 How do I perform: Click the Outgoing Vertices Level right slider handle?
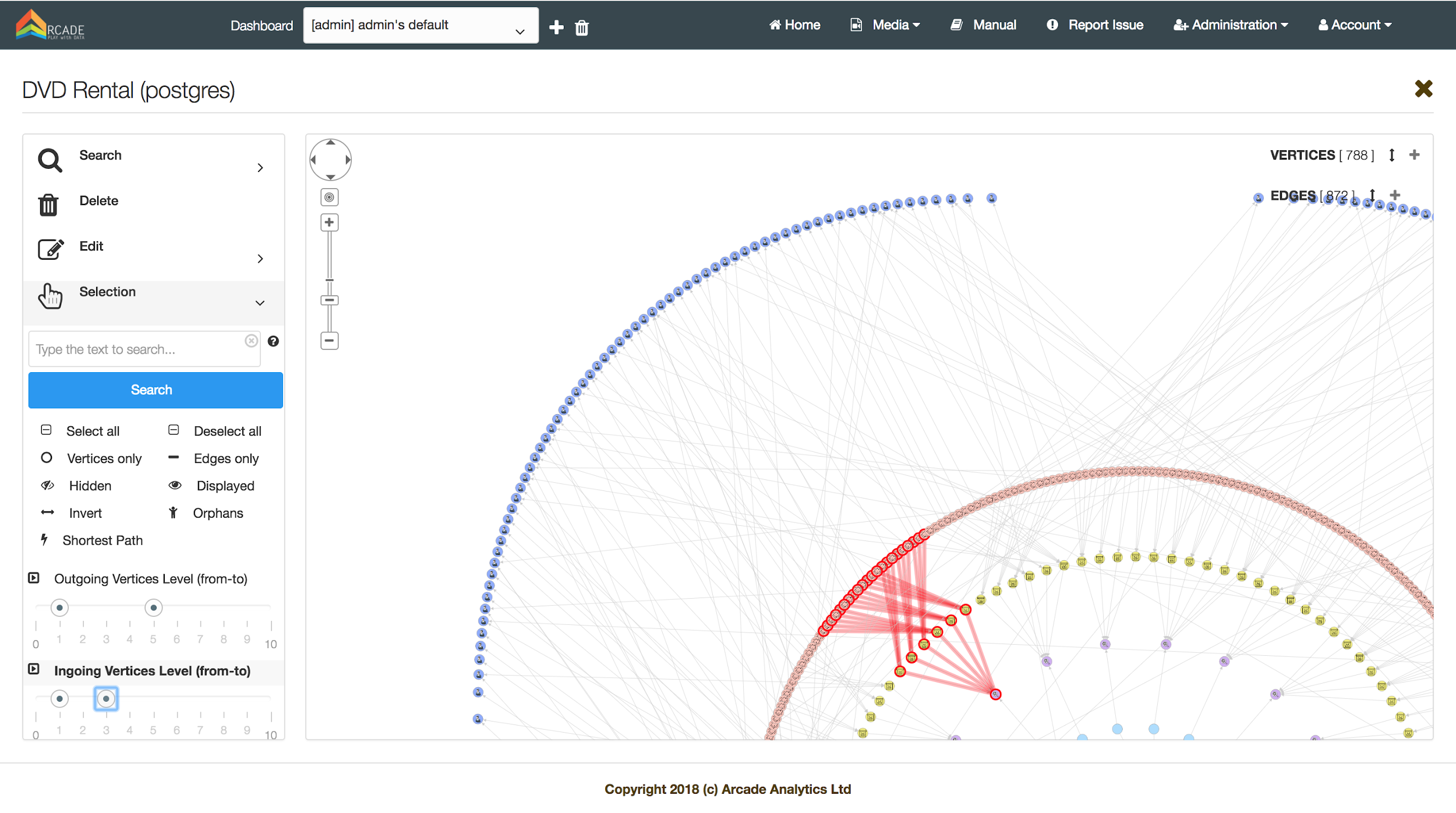point(153,608)
